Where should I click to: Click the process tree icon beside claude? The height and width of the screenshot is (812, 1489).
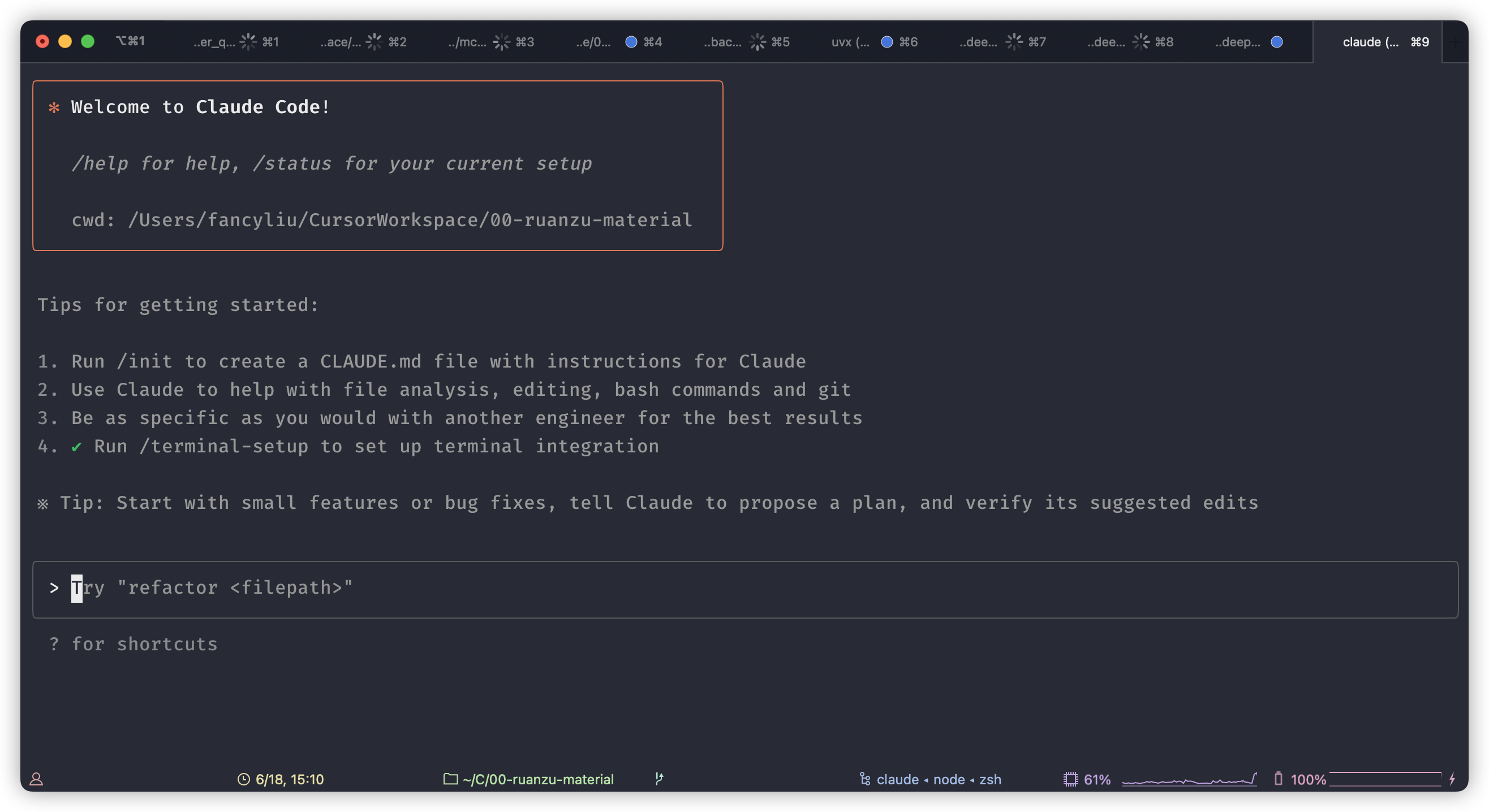865,779
